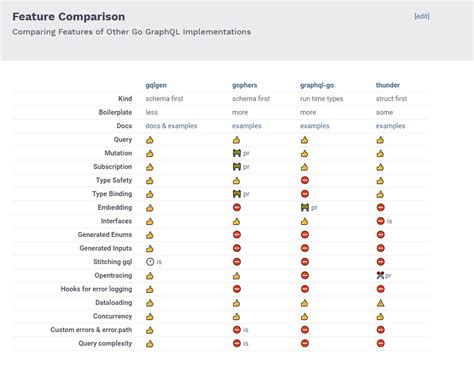
Task: Click the construction icon in graphql-go Embedding row
Action: coord(305,208)
